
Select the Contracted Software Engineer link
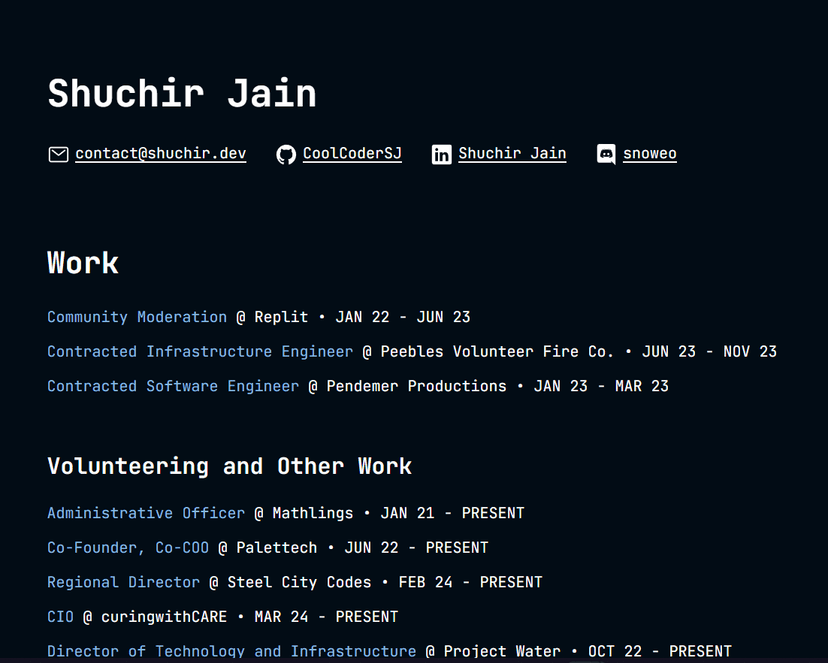173,386
